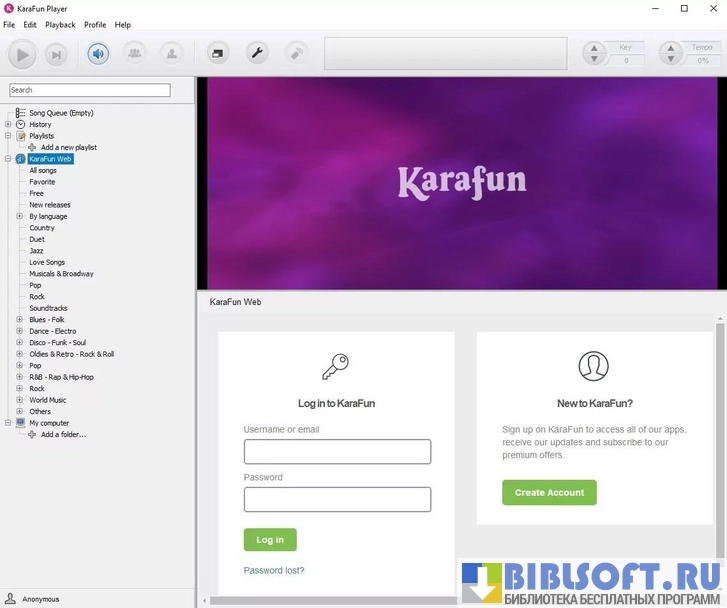Open the Profile menu
The width and height of the screenshot is (727, 608).
(x=95, y=24)
